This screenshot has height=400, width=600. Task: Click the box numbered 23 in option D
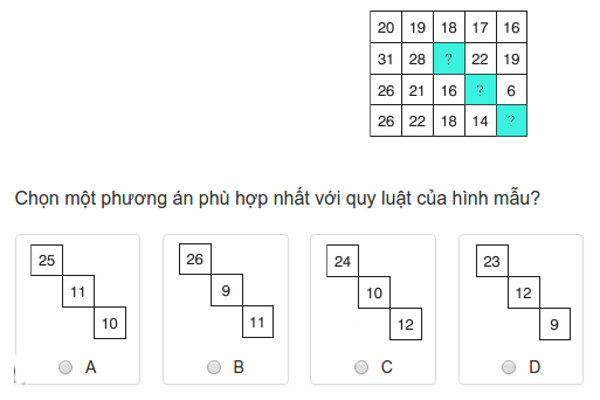click(491, 262)
